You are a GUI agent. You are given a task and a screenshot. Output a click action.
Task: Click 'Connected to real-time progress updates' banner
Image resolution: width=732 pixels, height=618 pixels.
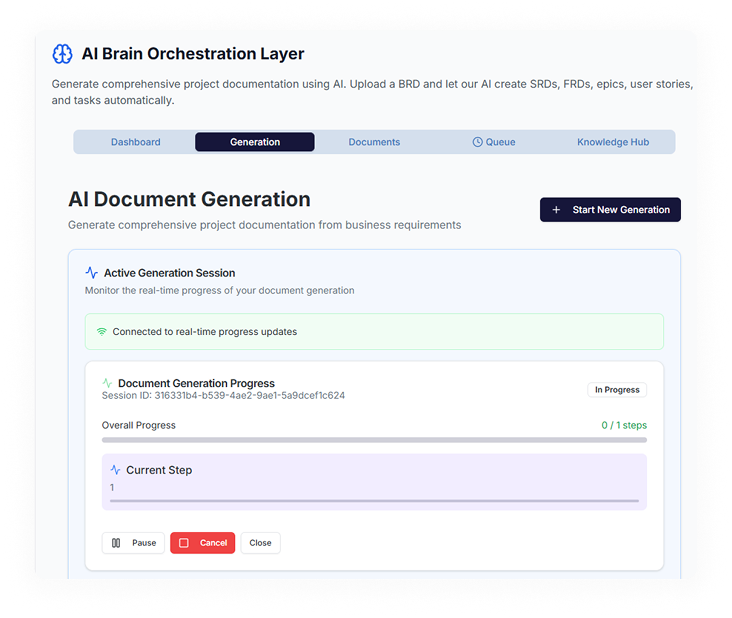point(374,331)
